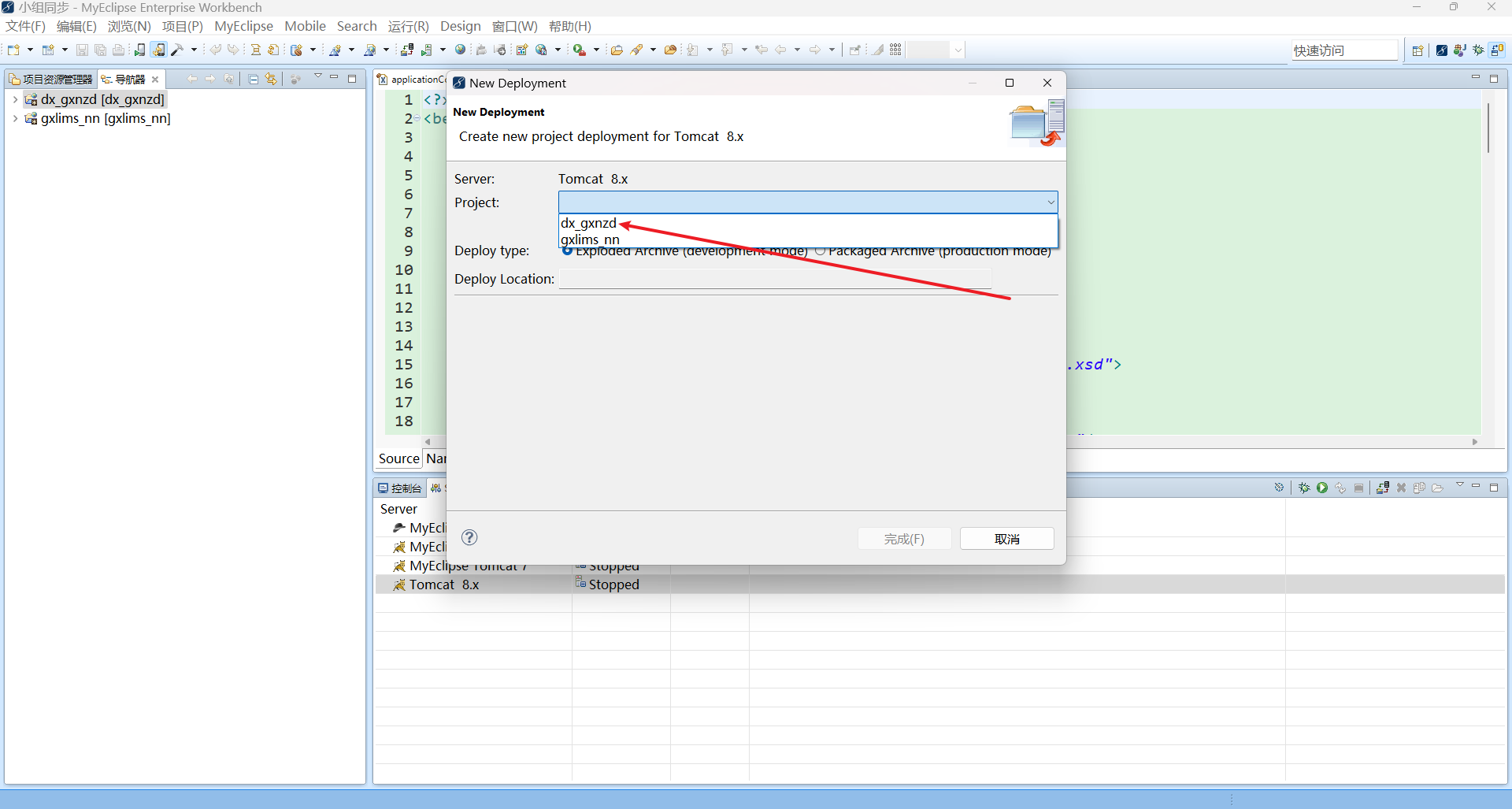Click the grid dots toolbar icon

click(895, 50)
